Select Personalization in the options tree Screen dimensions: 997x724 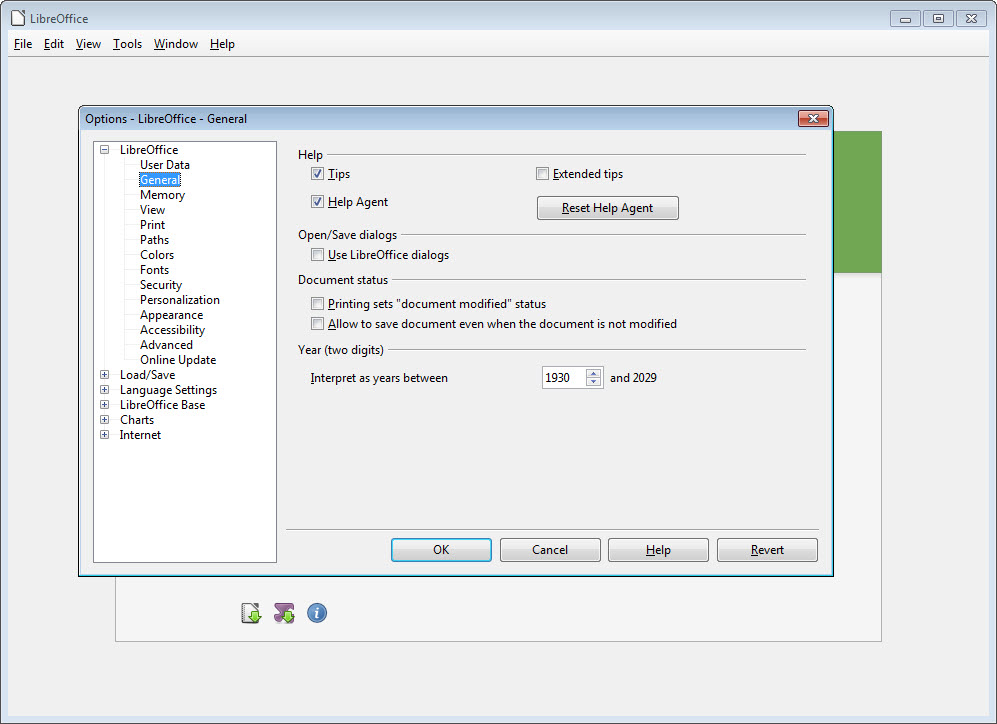pyautogui.click(x=180, y=299)
